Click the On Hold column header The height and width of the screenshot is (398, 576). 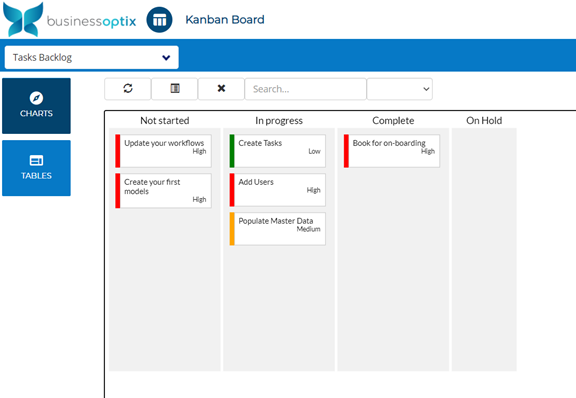pos(484,121)
